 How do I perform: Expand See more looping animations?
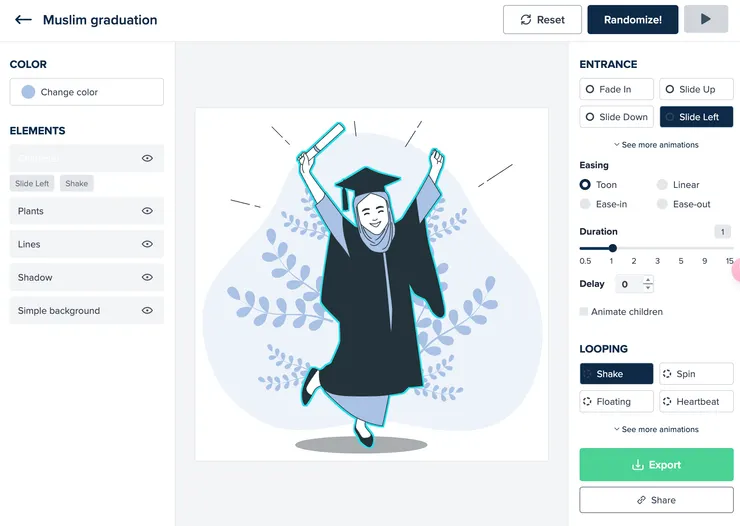click(x=656, y=430)
